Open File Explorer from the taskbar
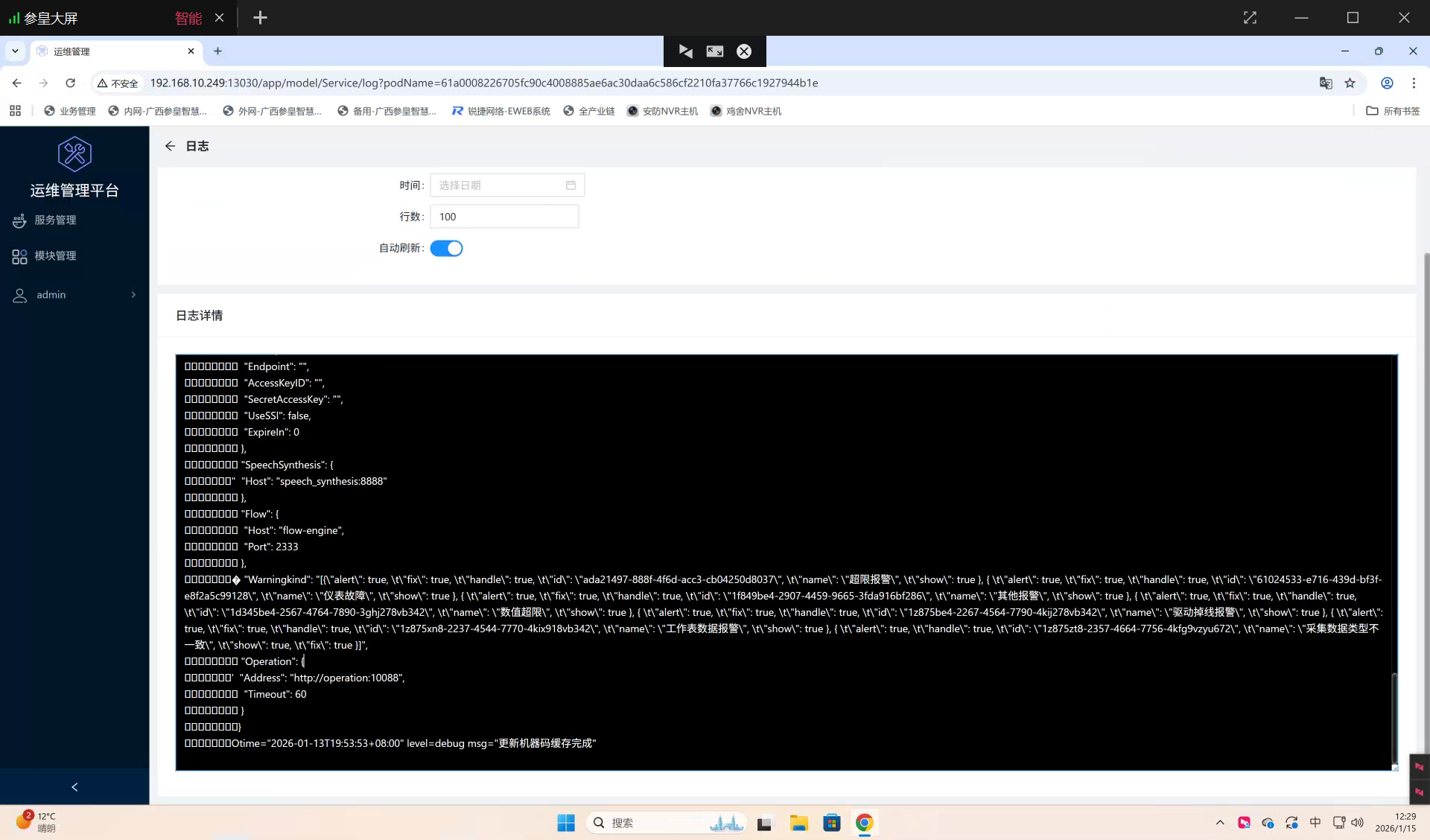 [798, 823]
